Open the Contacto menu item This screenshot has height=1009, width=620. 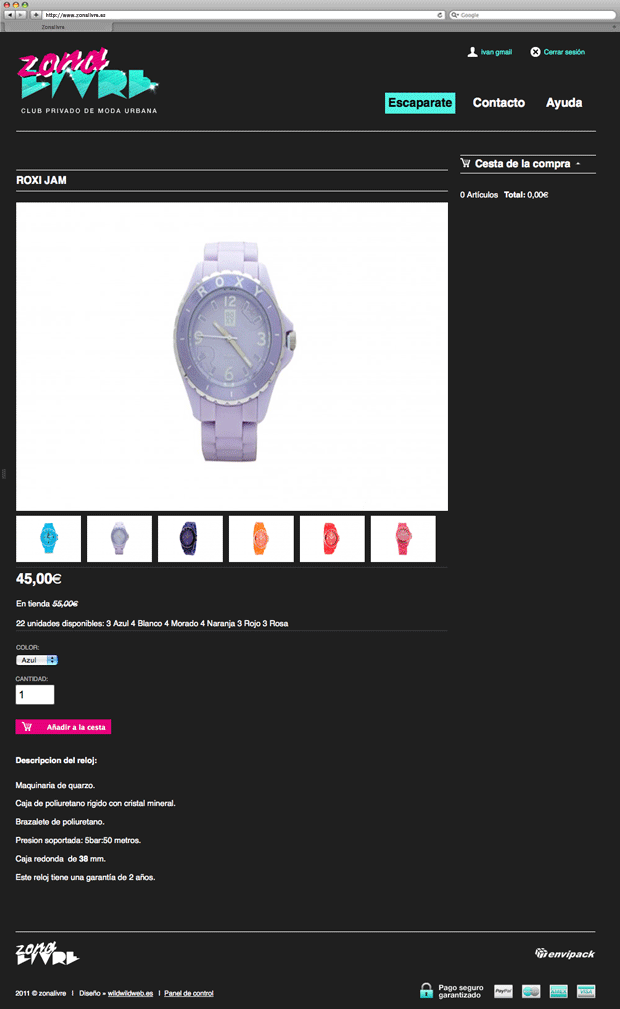498,103
